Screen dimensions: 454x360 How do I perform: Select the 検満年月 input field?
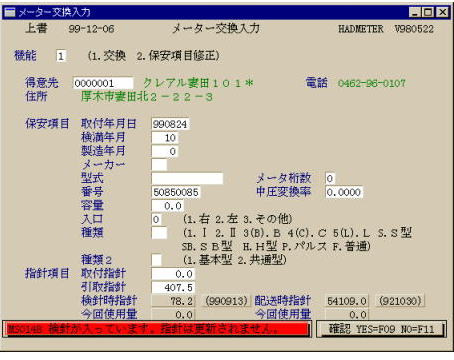pyautogui.click(x=165, y=138)
